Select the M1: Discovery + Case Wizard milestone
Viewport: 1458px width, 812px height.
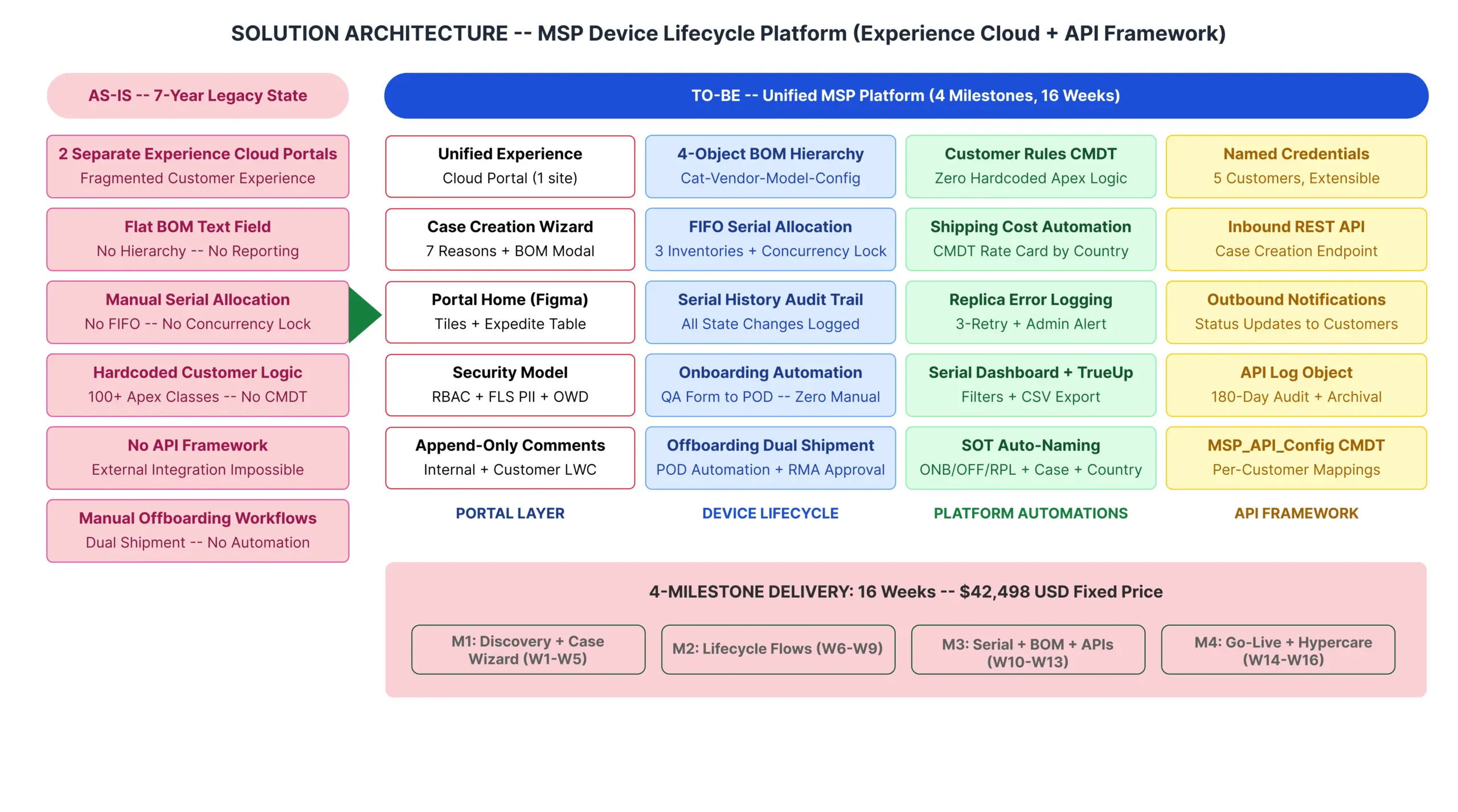528,649
